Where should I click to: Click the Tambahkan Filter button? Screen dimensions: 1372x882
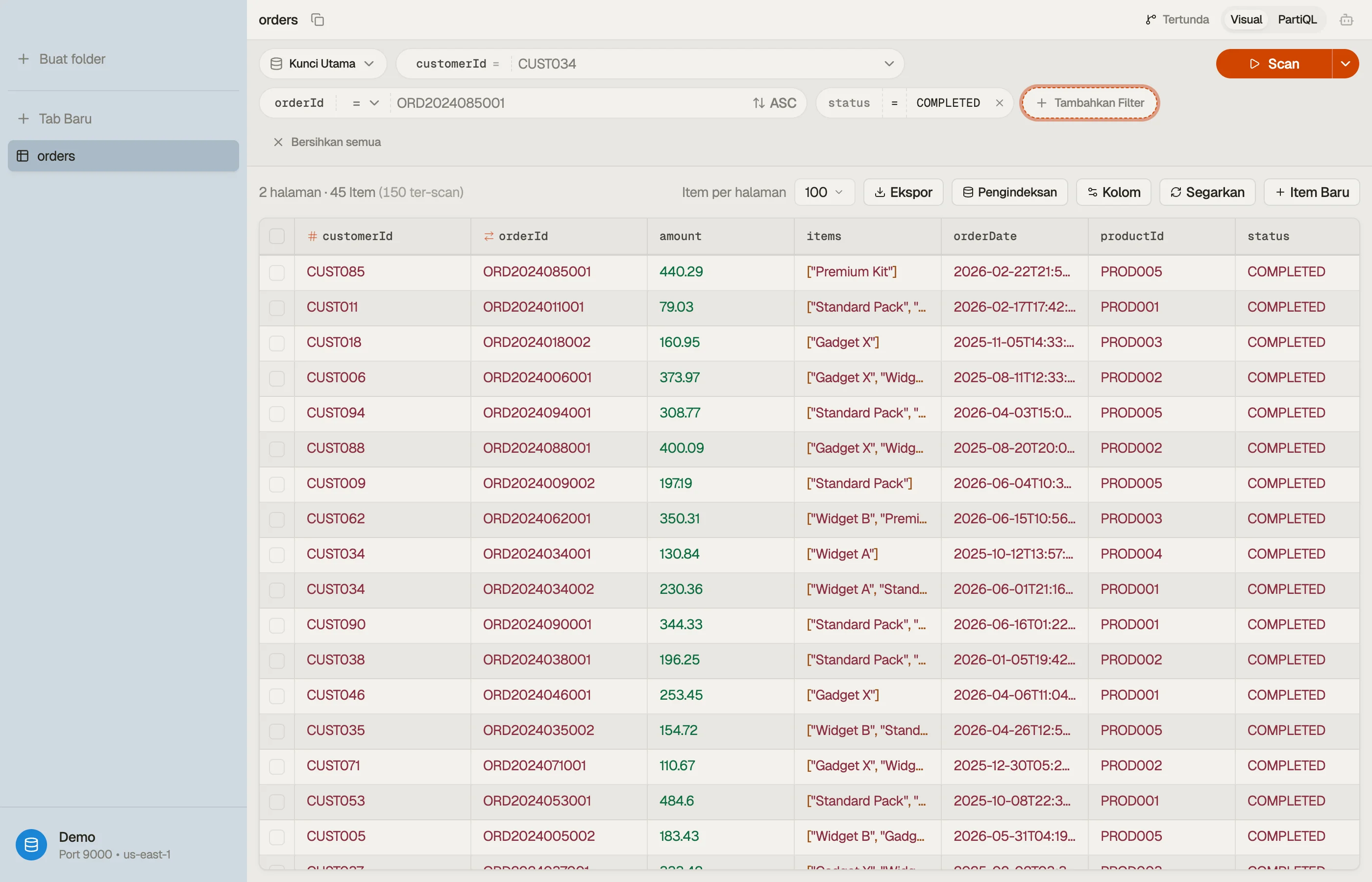pos(1089,103)
